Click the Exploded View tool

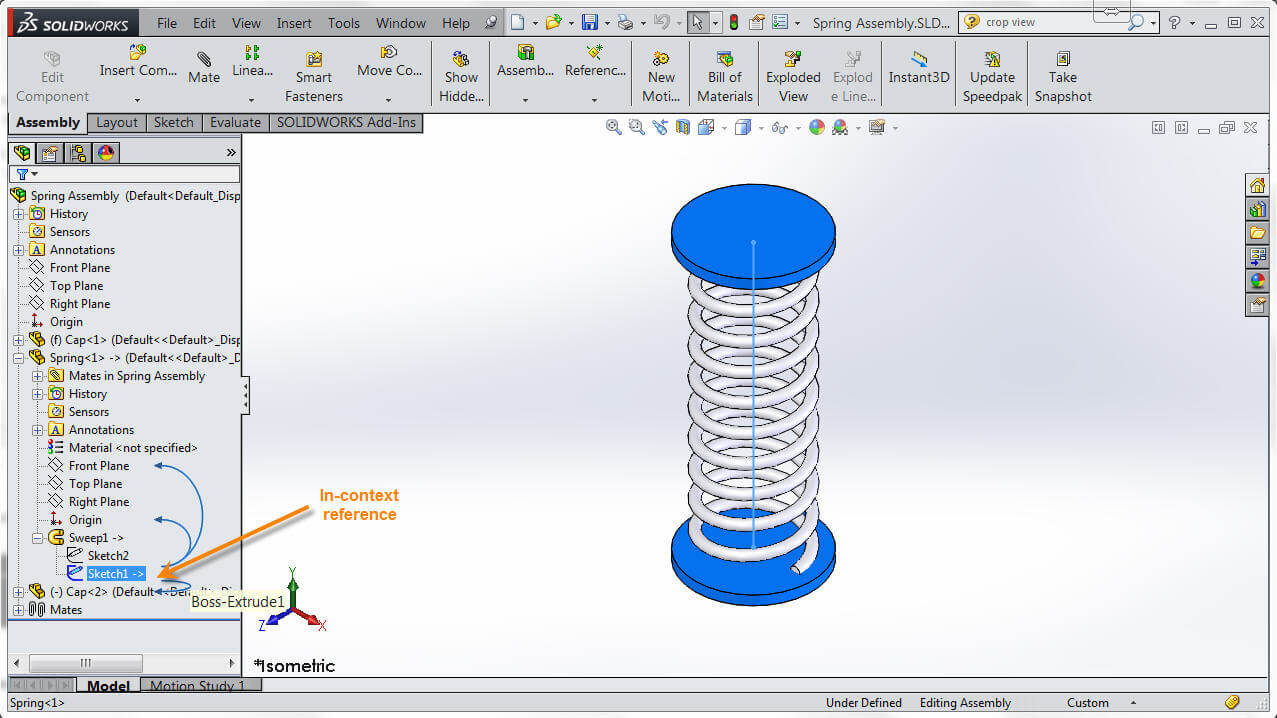(x=792, y=72)
